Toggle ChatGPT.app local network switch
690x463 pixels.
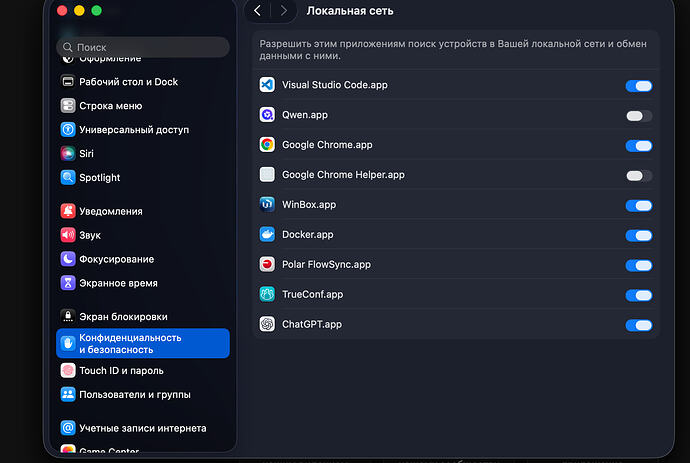tap(639, 325)
